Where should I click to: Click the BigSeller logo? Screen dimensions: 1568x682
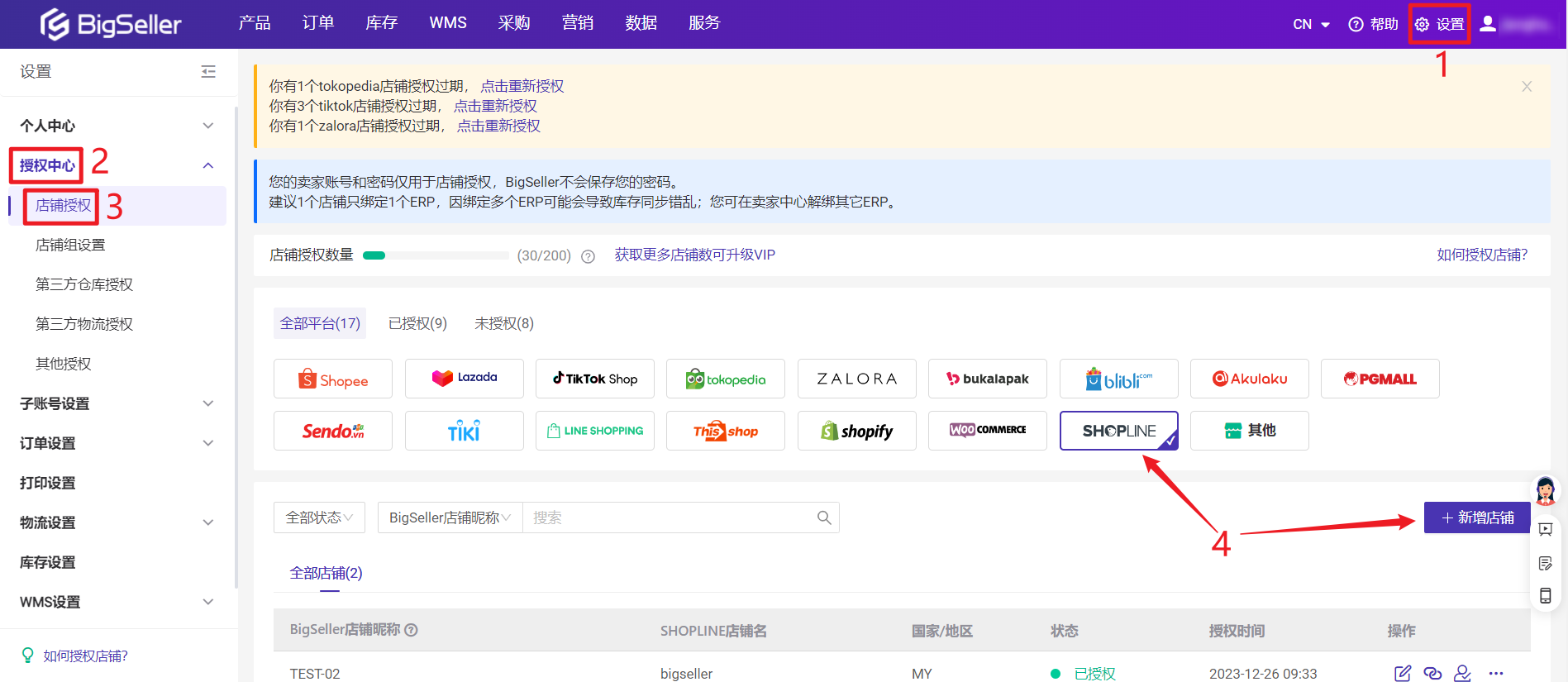pos(111,24)
